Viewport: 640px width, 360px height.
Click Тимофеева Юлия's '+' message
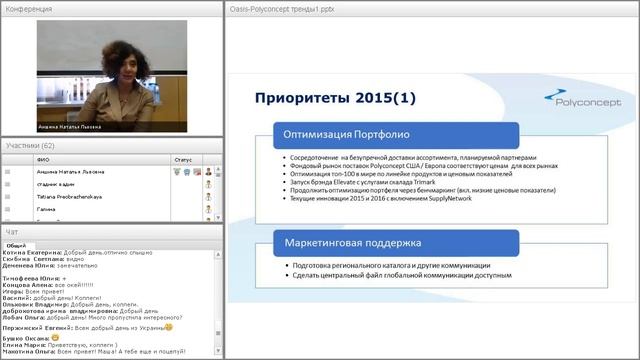tap(34, 278)
